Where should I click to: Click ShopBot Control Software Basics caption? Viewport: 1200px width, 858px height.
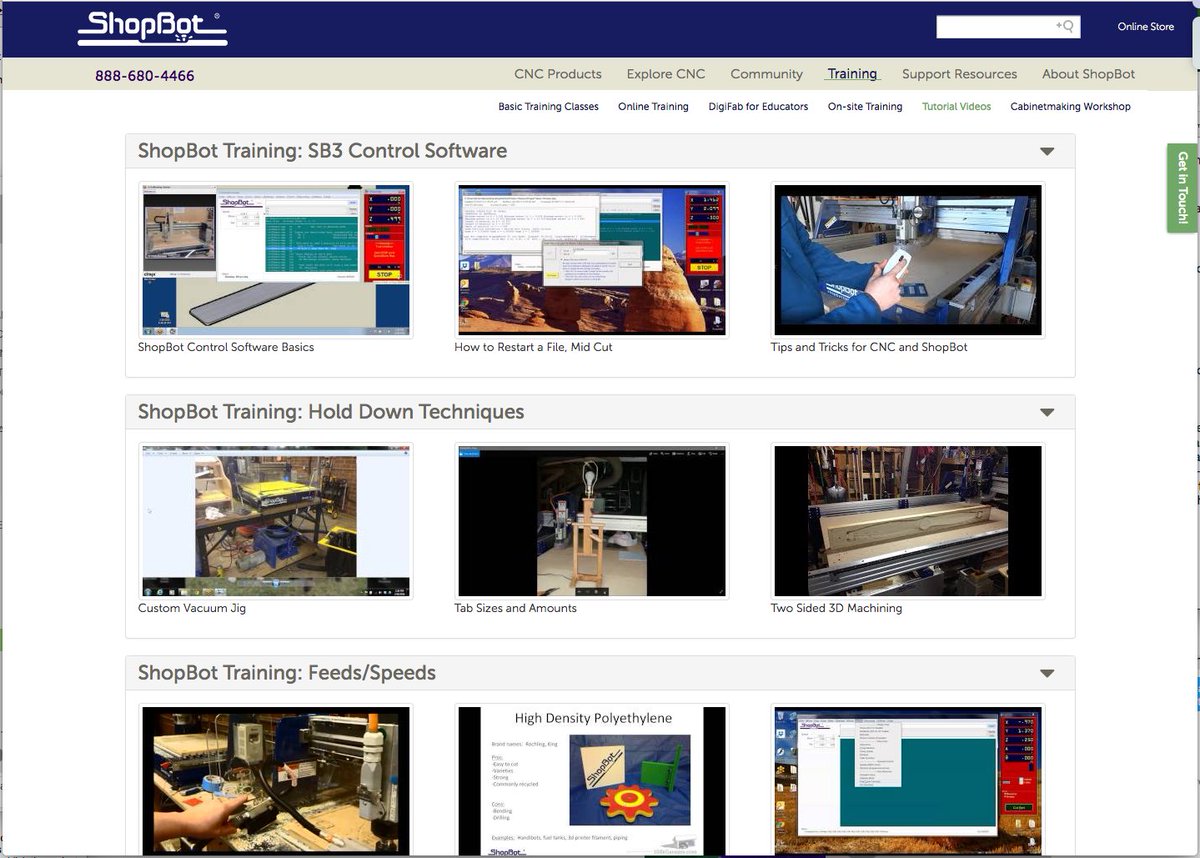[x=226, y=347]
